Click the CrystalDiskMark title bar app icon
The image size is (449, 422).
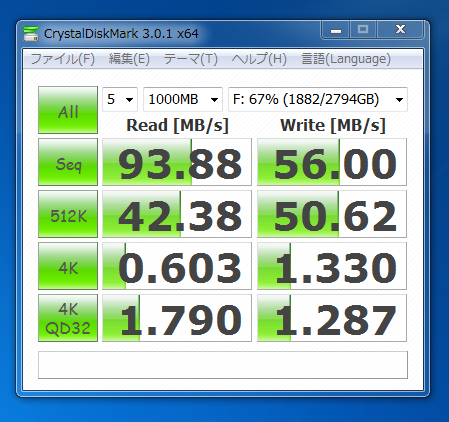(31, 34)
